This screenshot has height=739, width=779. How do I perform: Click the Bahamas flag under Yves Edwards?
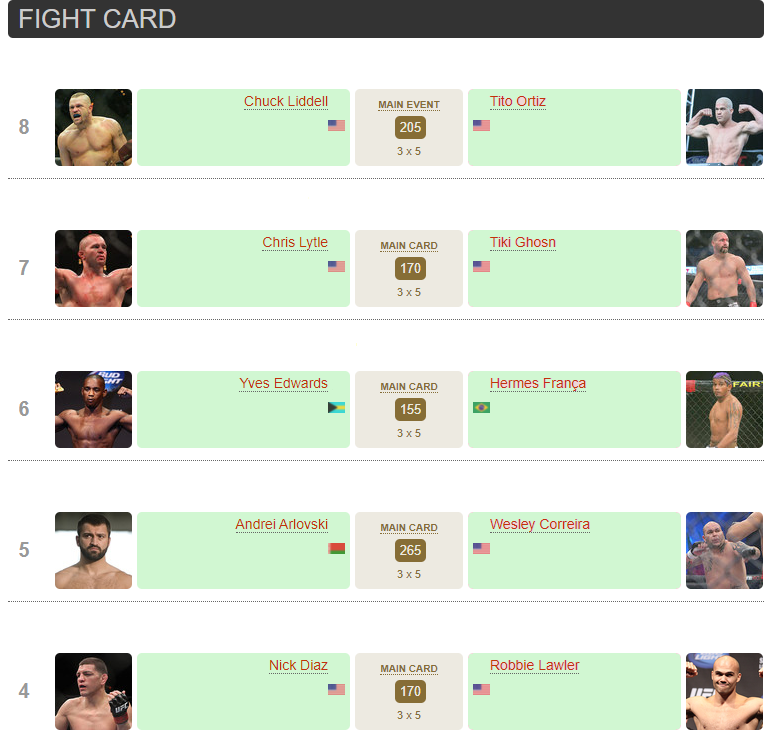click(x=336, y=408)
